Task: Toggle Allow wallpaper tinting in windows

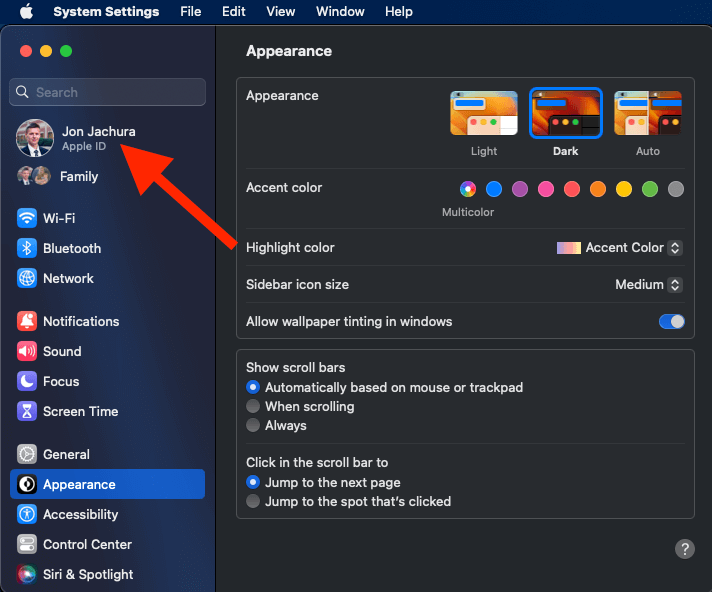Action: [672, 321]
